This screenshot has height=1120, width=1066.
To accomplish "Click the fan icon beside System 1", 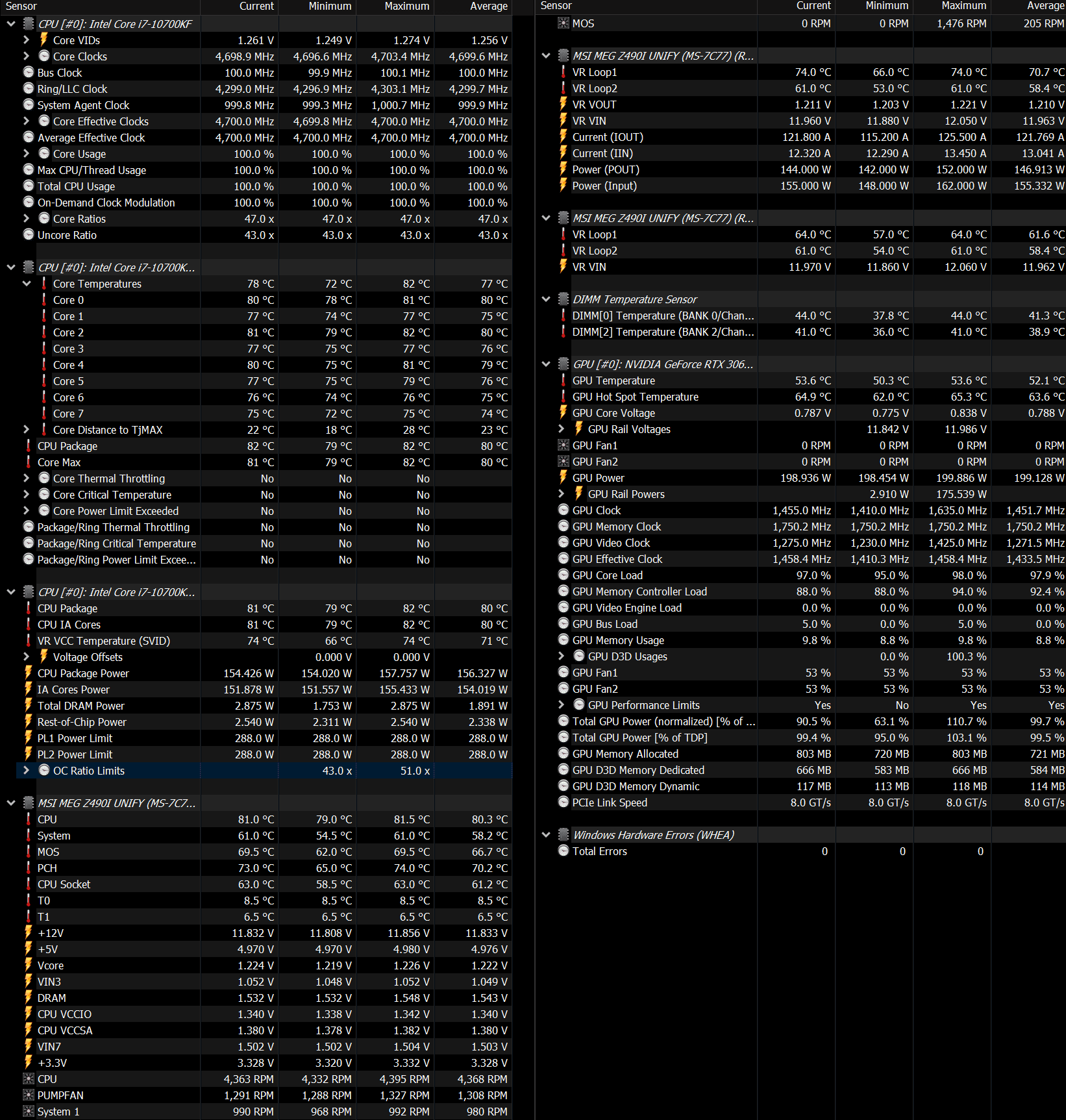I will click(29, 1111).
